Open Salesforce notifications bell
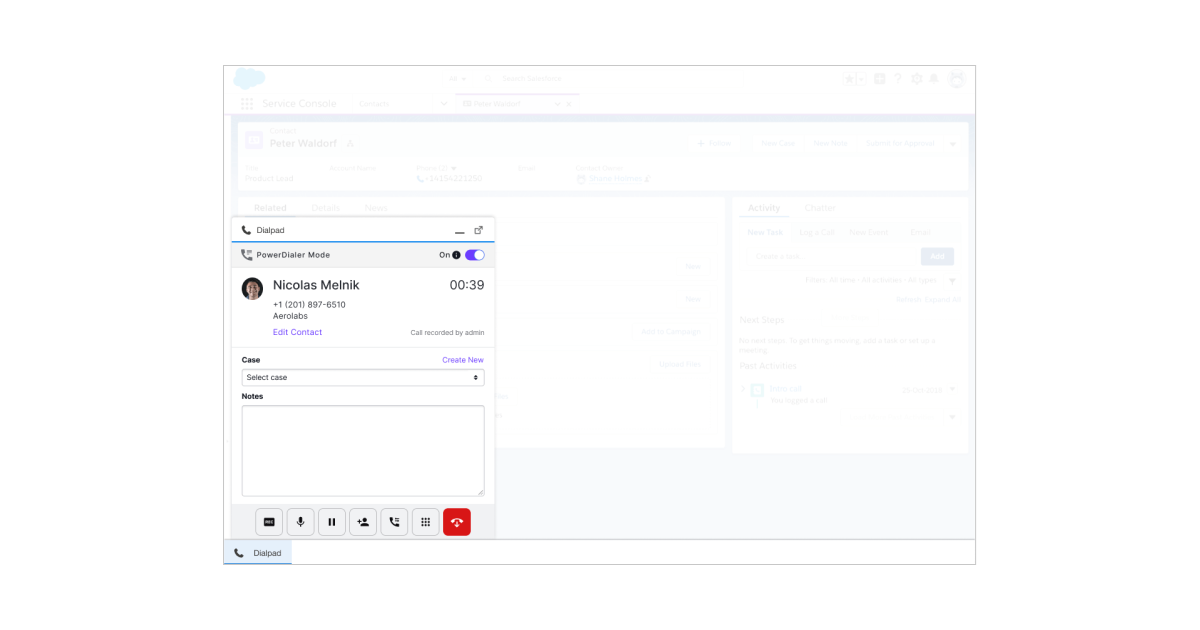 click(934, 79)
